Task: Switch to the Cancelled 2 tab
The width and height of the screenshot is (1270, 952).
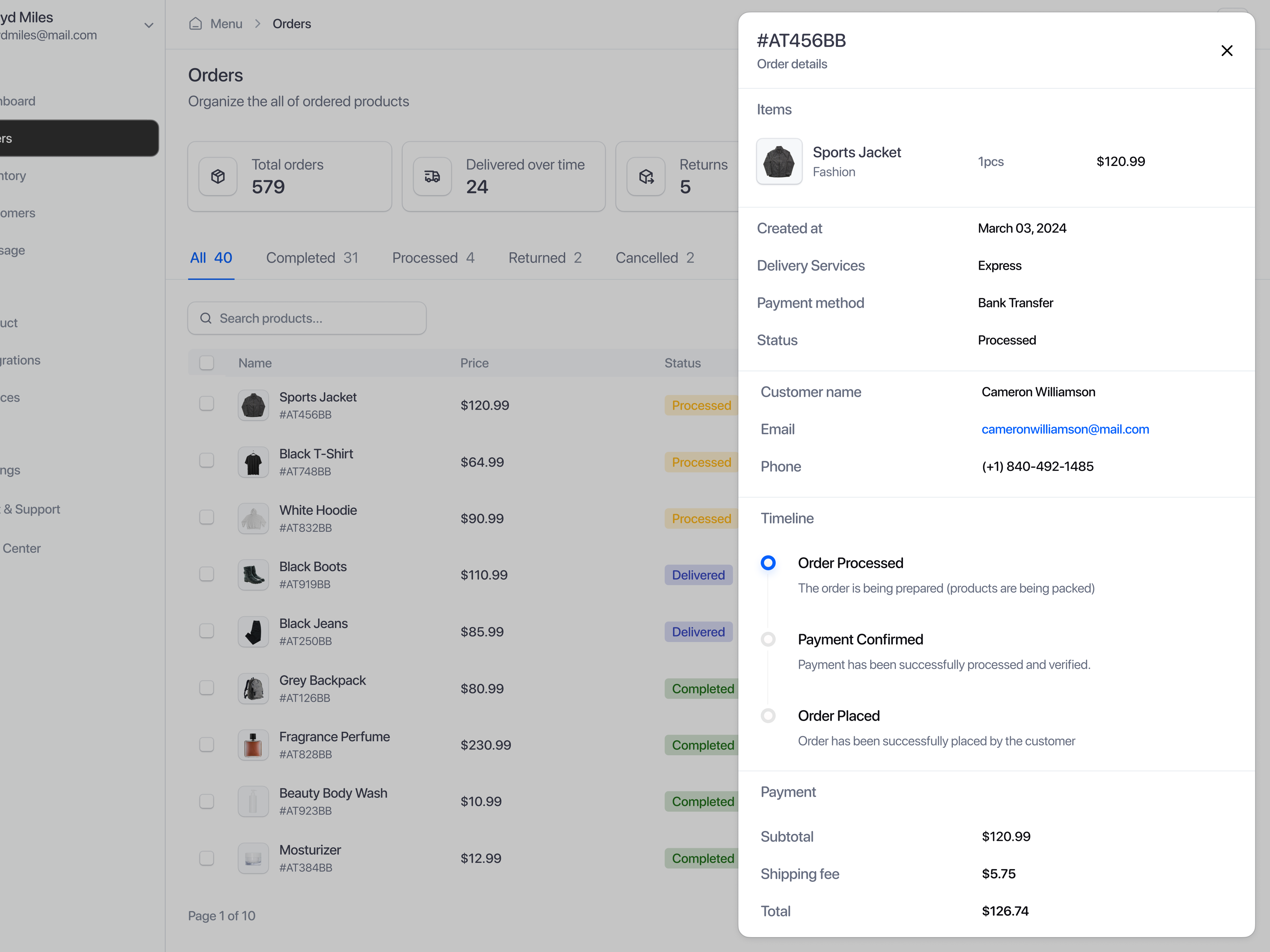Action: point(655,258)
